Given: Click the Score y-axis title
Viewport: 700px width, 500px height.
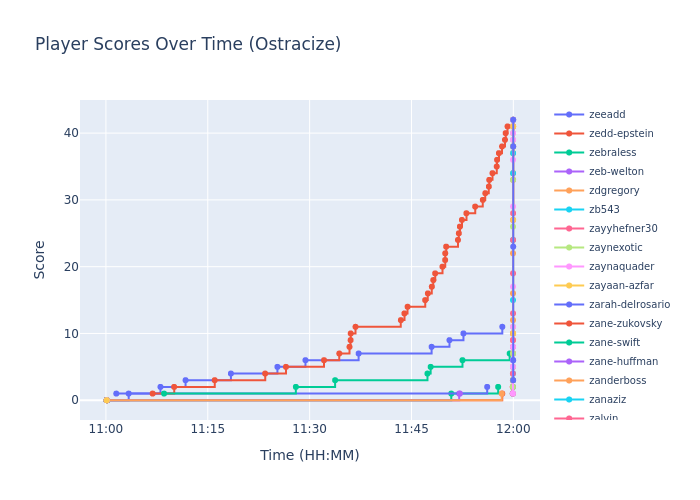Looking at the screenshot, I should point(40,259).
